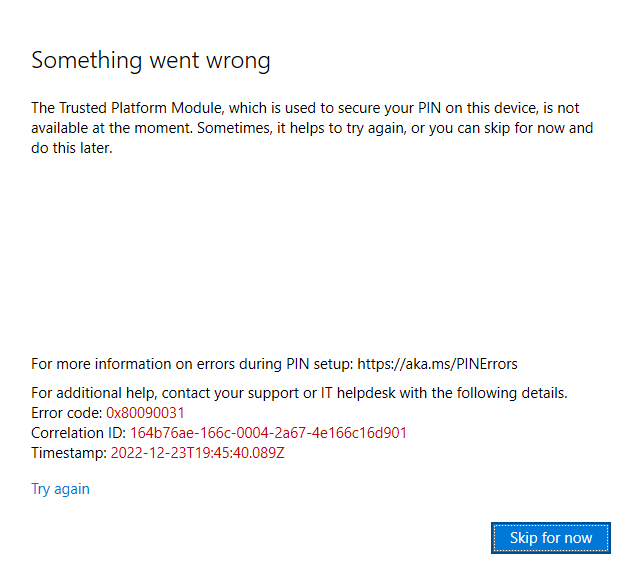The height and width of the screenshot is (582, 644).
Task: Click the Try again link
Action: click(x=60, y=489)
